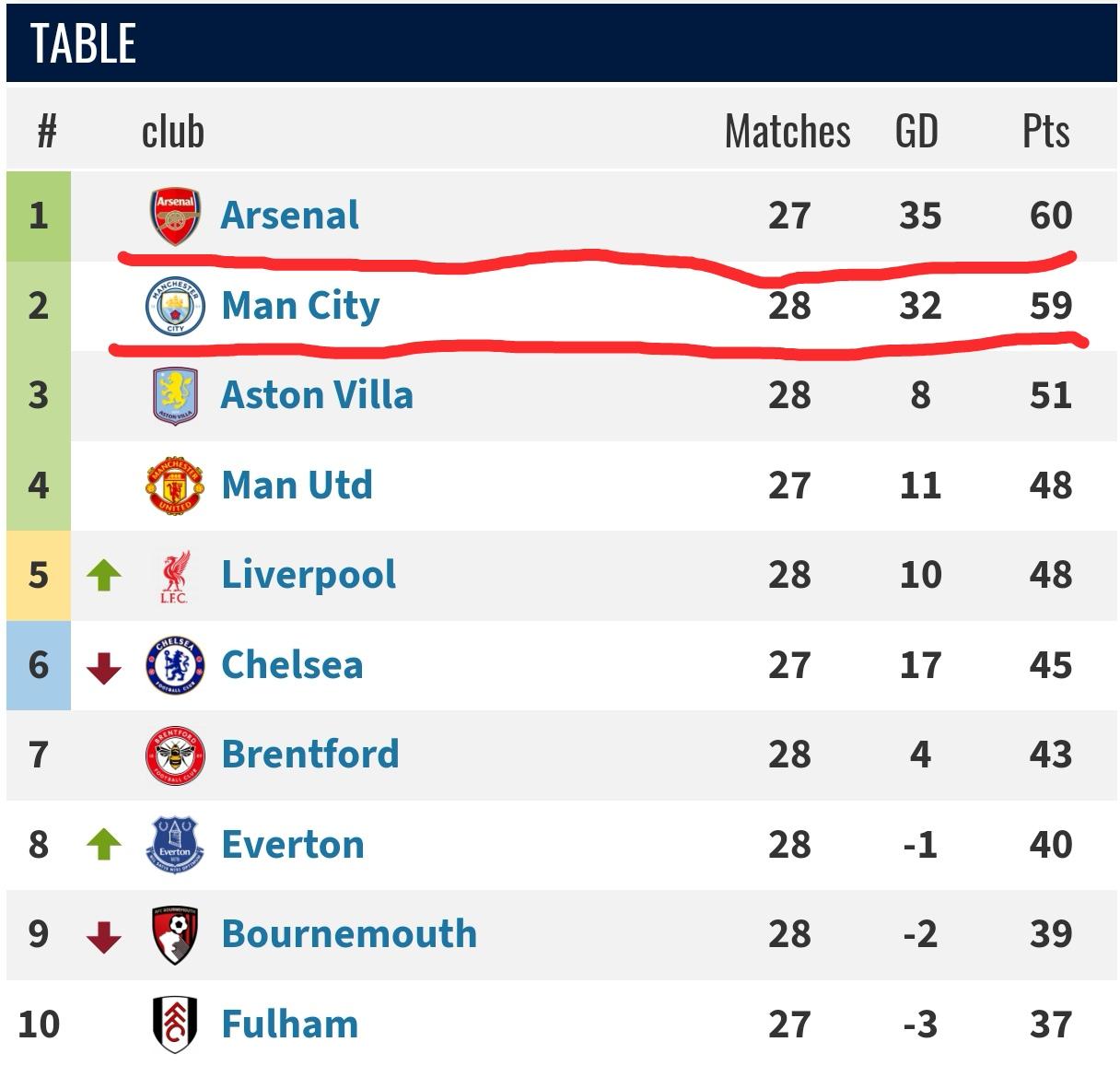Click the Fulham club crest
The image size is (1120, 1077).
tap(175, 1024)
